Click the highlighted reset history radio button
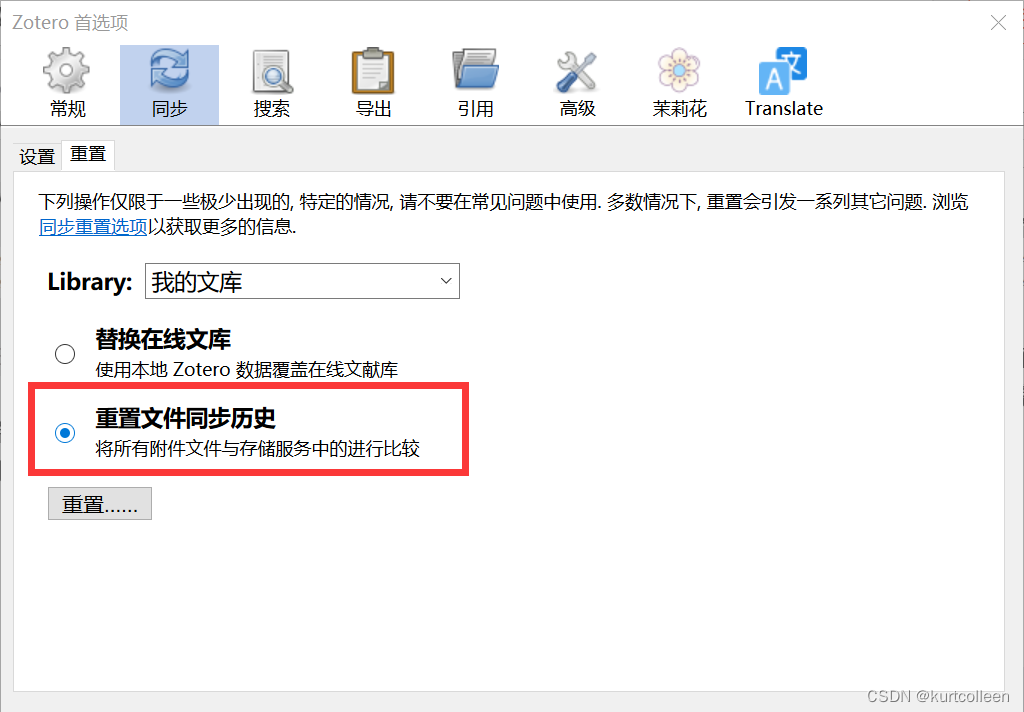The image size is (1024, 712). pyautogui.click(x=65, y=433)
